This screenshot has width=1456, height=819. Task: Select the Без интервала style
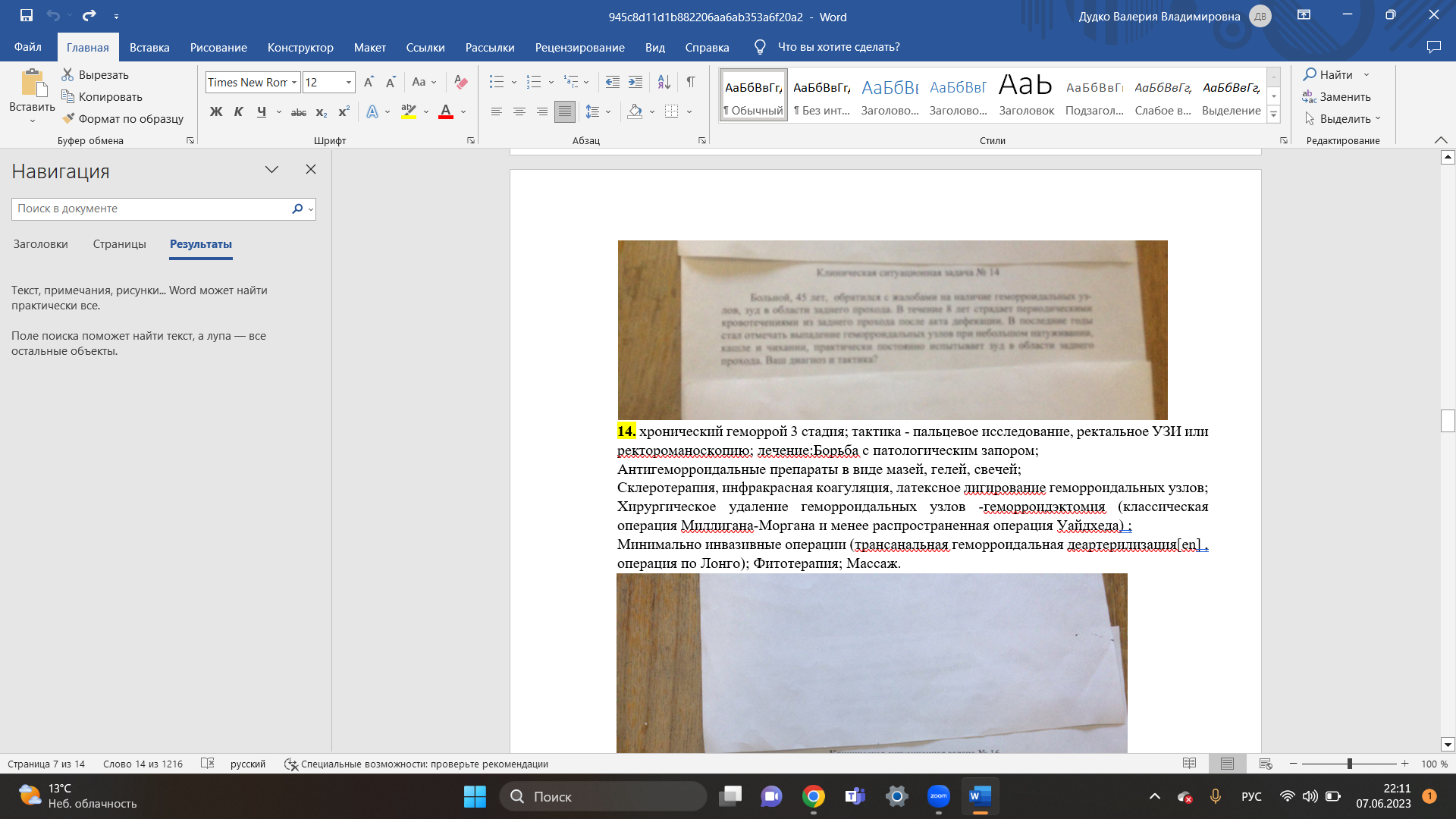click(x=822, y=96)
